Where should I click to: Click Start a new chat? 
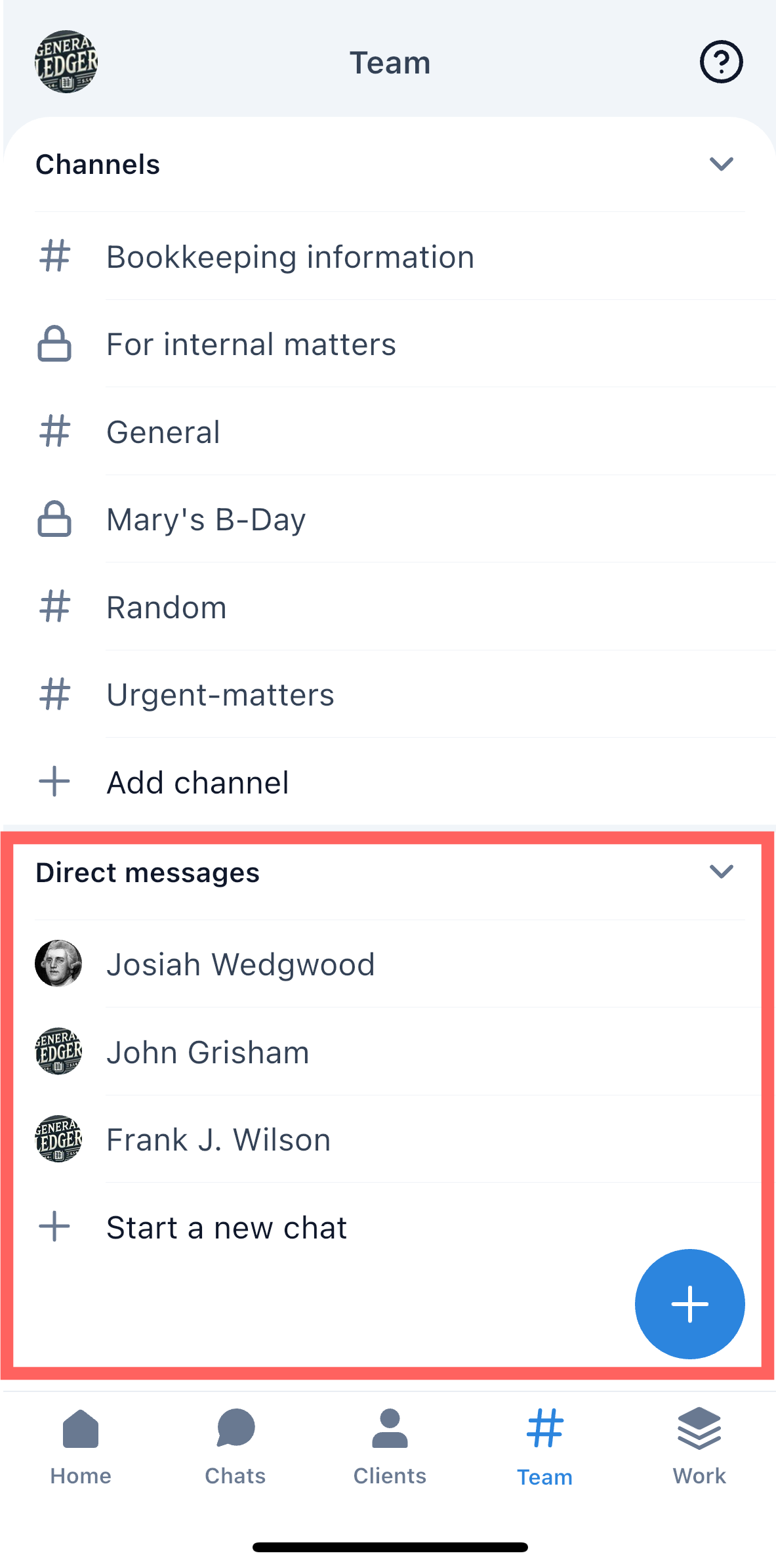pos(226,1227)
